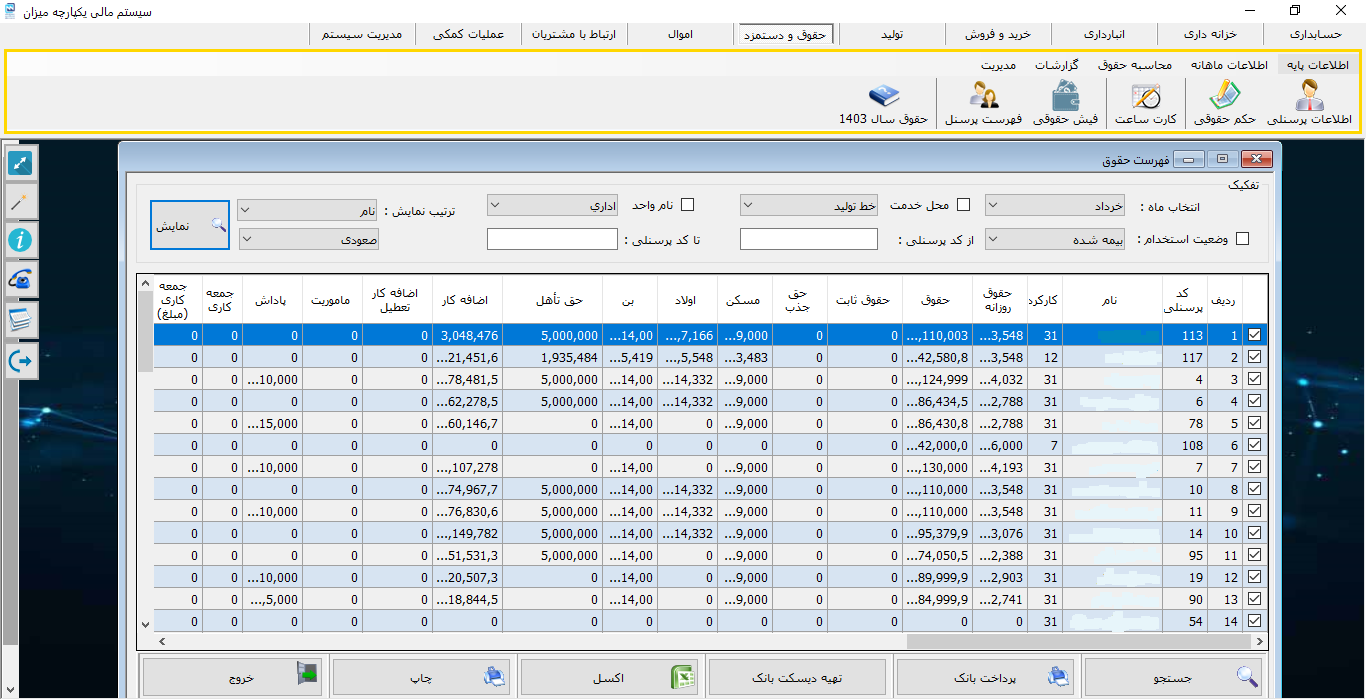Enable the محل خدمت checkbox
This screenshot has width=1366, height=699.
pos(964,205)
